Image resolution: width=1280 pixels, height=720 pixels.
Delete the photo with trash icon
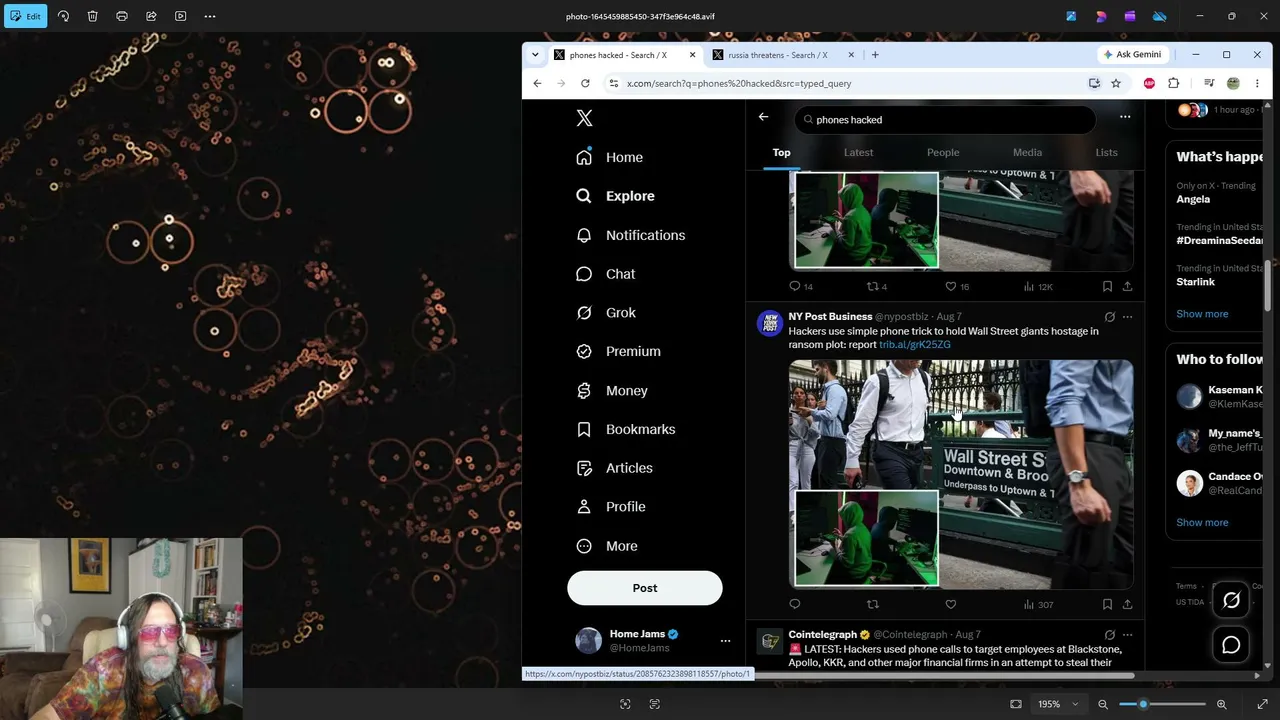point(92,16)
